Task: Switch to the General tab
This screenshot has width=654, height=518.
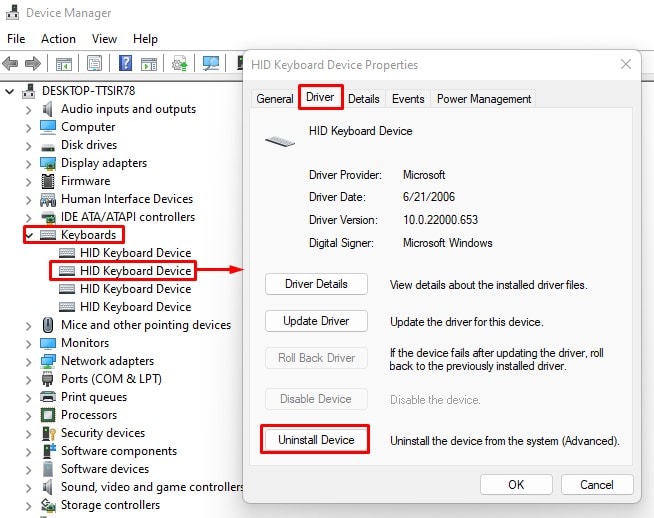Action: (275, 99)
